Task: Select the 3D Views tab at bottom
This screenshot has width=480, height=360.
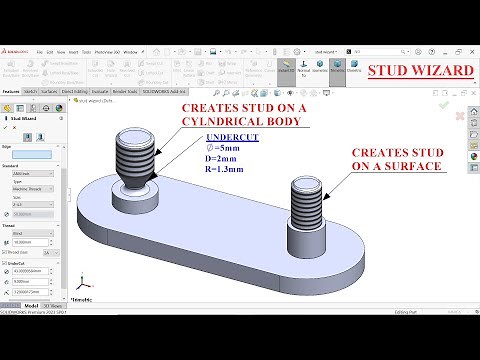Action: tap(53, 306)
